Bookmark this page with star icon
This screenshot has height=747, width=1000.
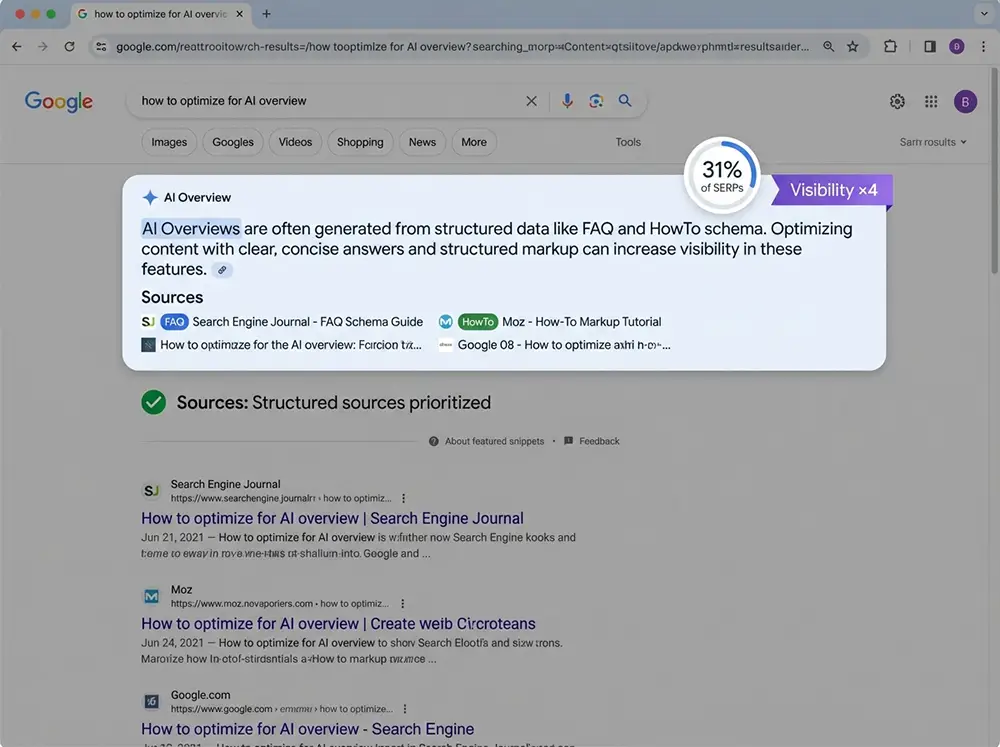[853, 46]
